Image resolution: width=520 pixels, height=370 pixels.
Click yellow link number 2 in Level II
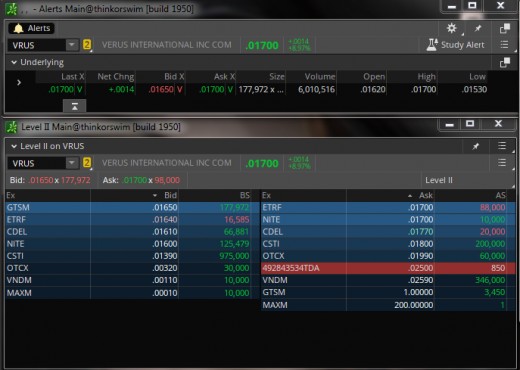click(x=87, y=163)
